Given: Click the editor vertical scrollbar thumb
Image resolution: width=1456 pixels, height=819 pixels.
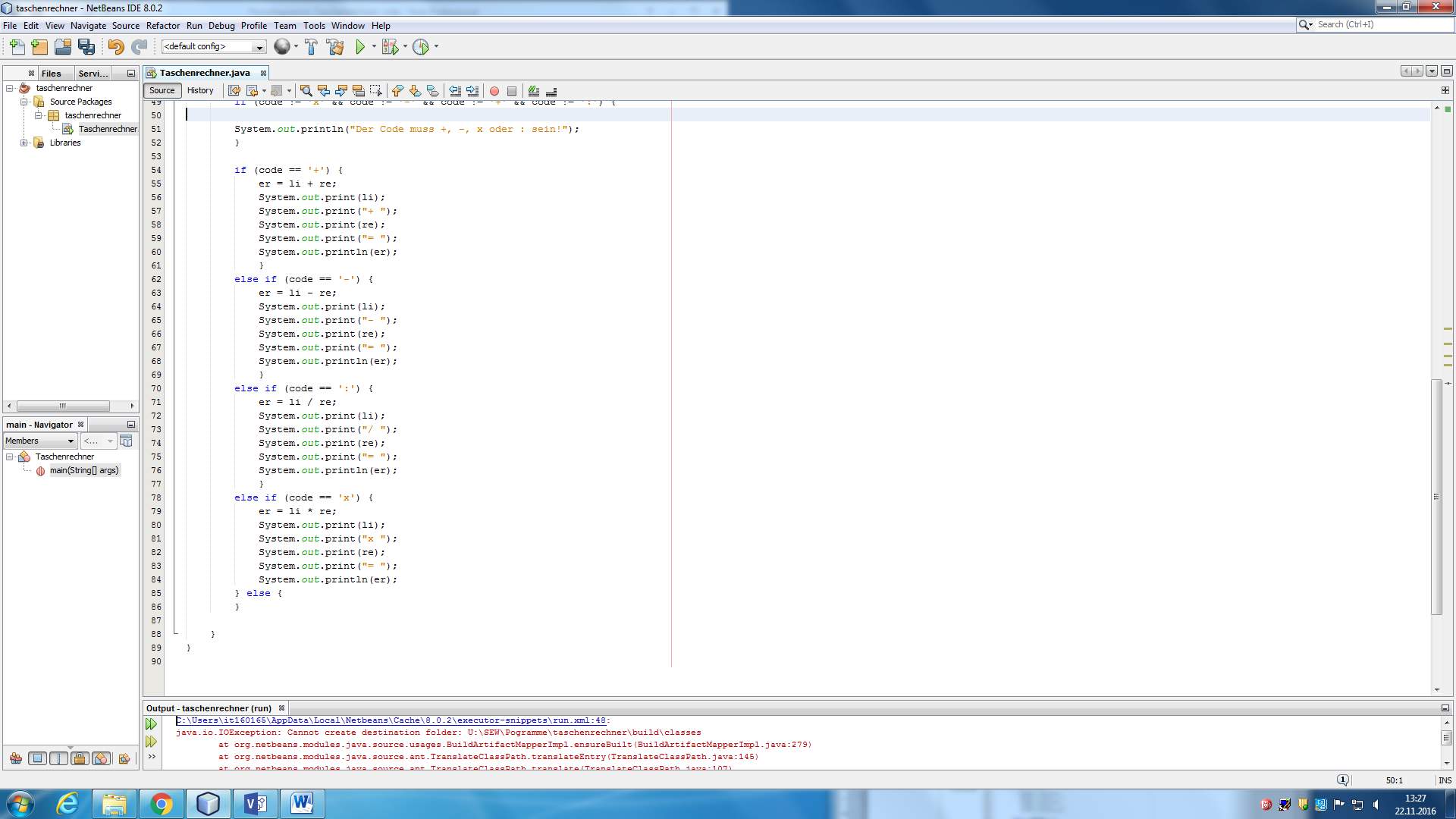Looking at the screenshot, I should click(1436, 497).
